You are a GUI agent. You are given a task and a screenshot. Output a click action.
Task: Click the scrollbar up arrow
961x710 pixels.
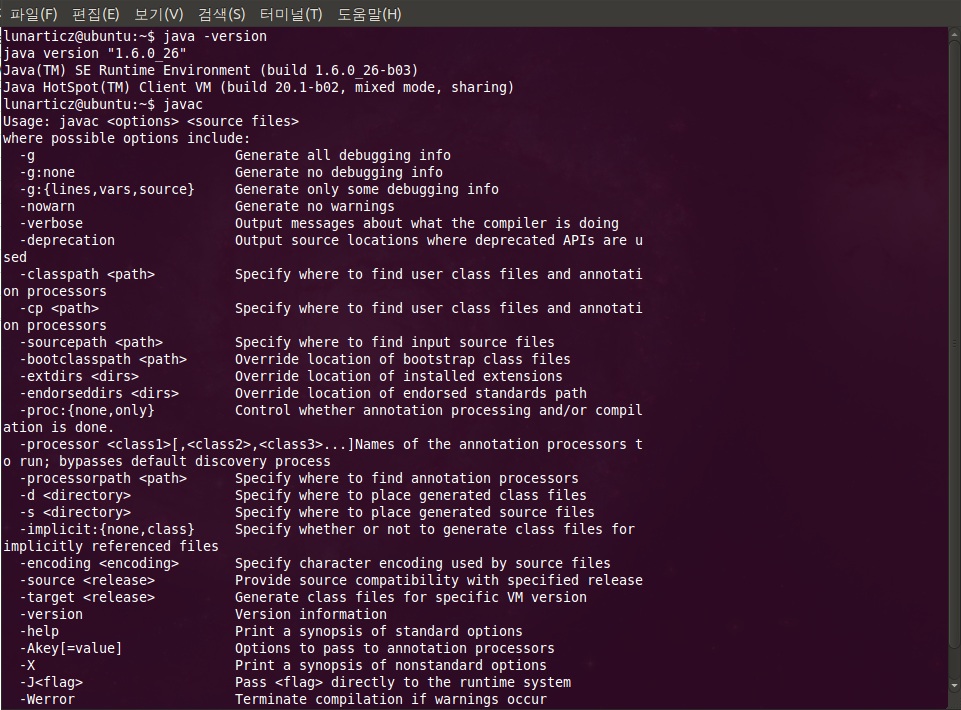tap(954, 36)
